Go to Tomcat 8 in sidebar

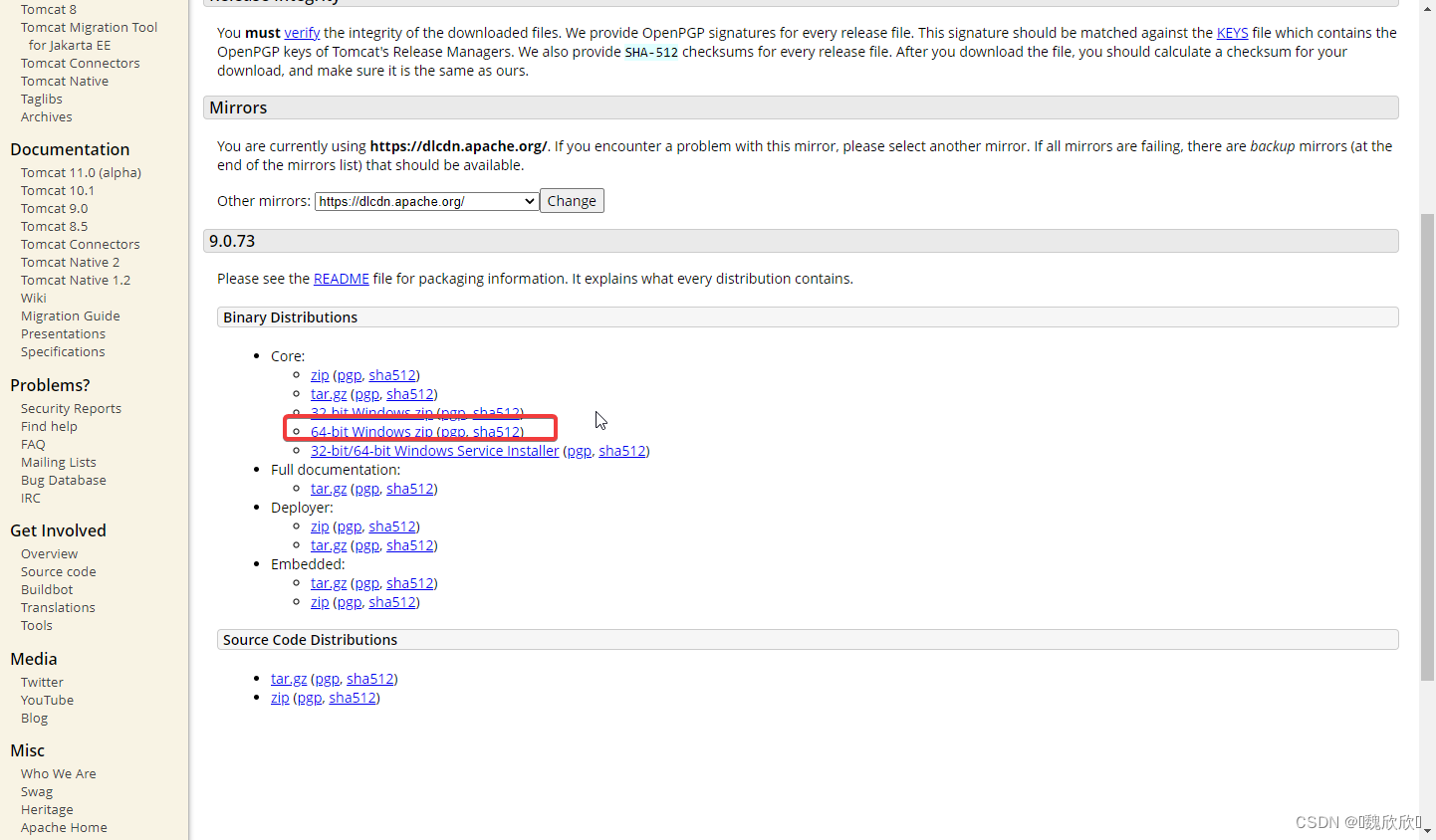click(x=49, y=9)
